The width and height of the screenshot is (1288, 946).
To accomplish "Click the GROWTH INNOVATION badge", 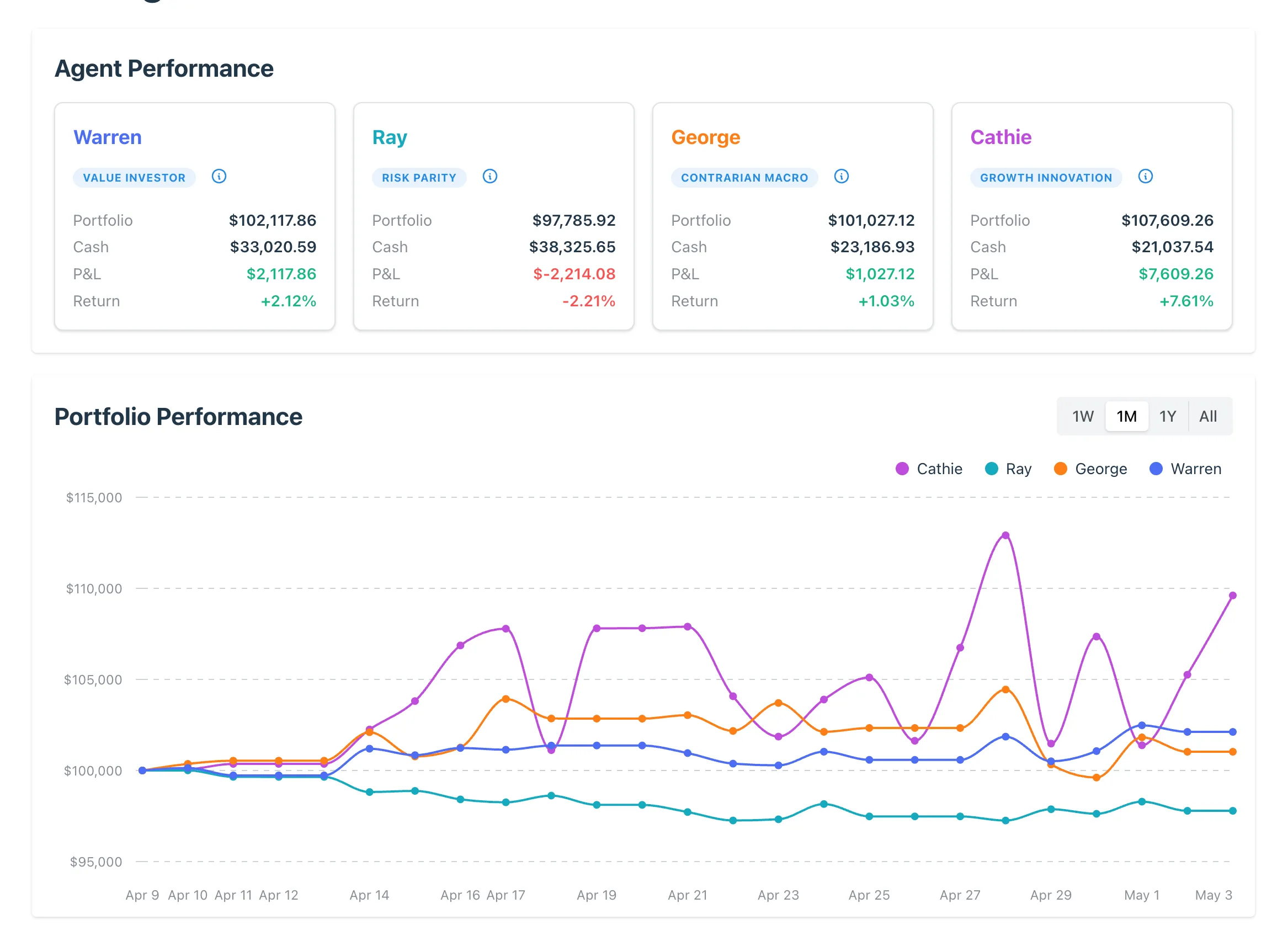I will pyautogui.click(x=1046, y=178).
